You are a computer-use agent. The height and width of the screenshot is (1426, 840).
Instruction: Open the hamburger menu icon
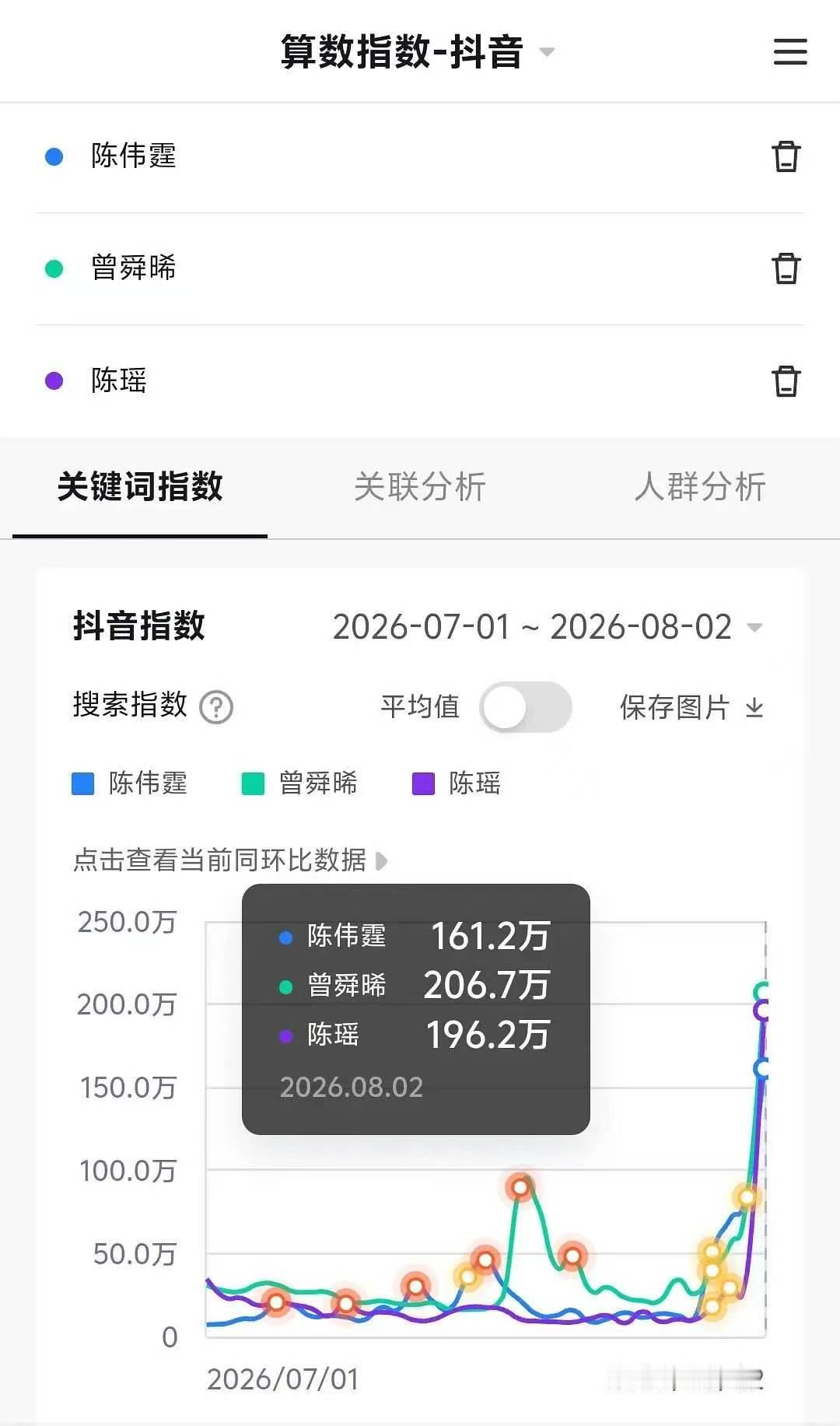coord(790,51)
